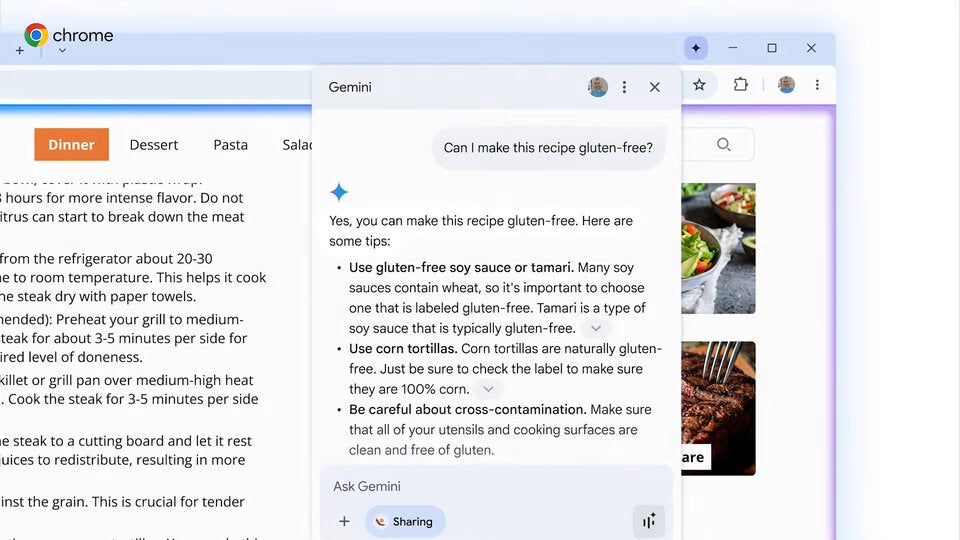The width and height of the screenshot is (960, 540).
Task: Expand the corn tortillas tip chevron
Action: 488,390
